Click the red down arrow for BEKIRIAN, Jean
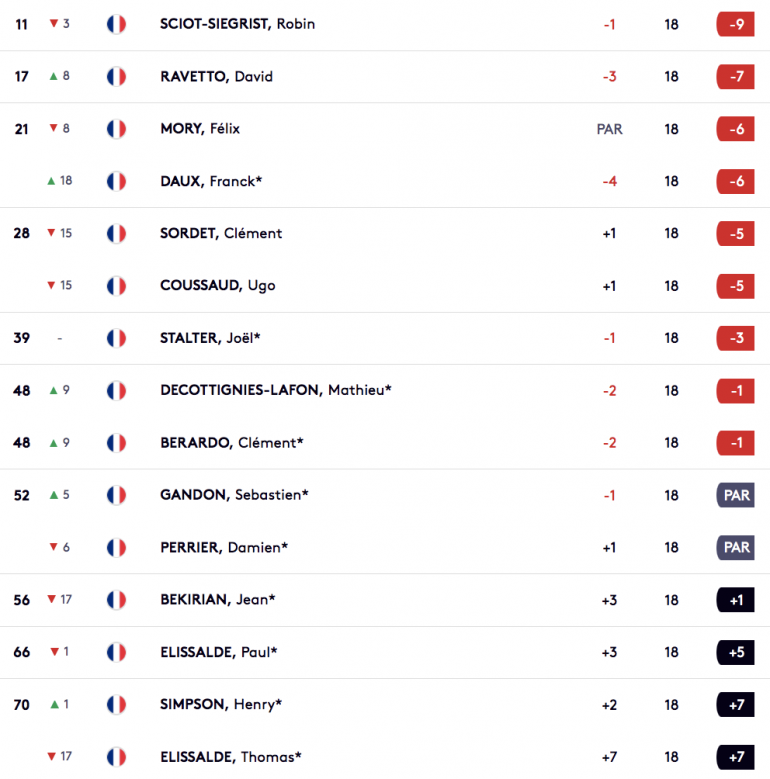This screenshot has height=779, width=770. [51, 599]
